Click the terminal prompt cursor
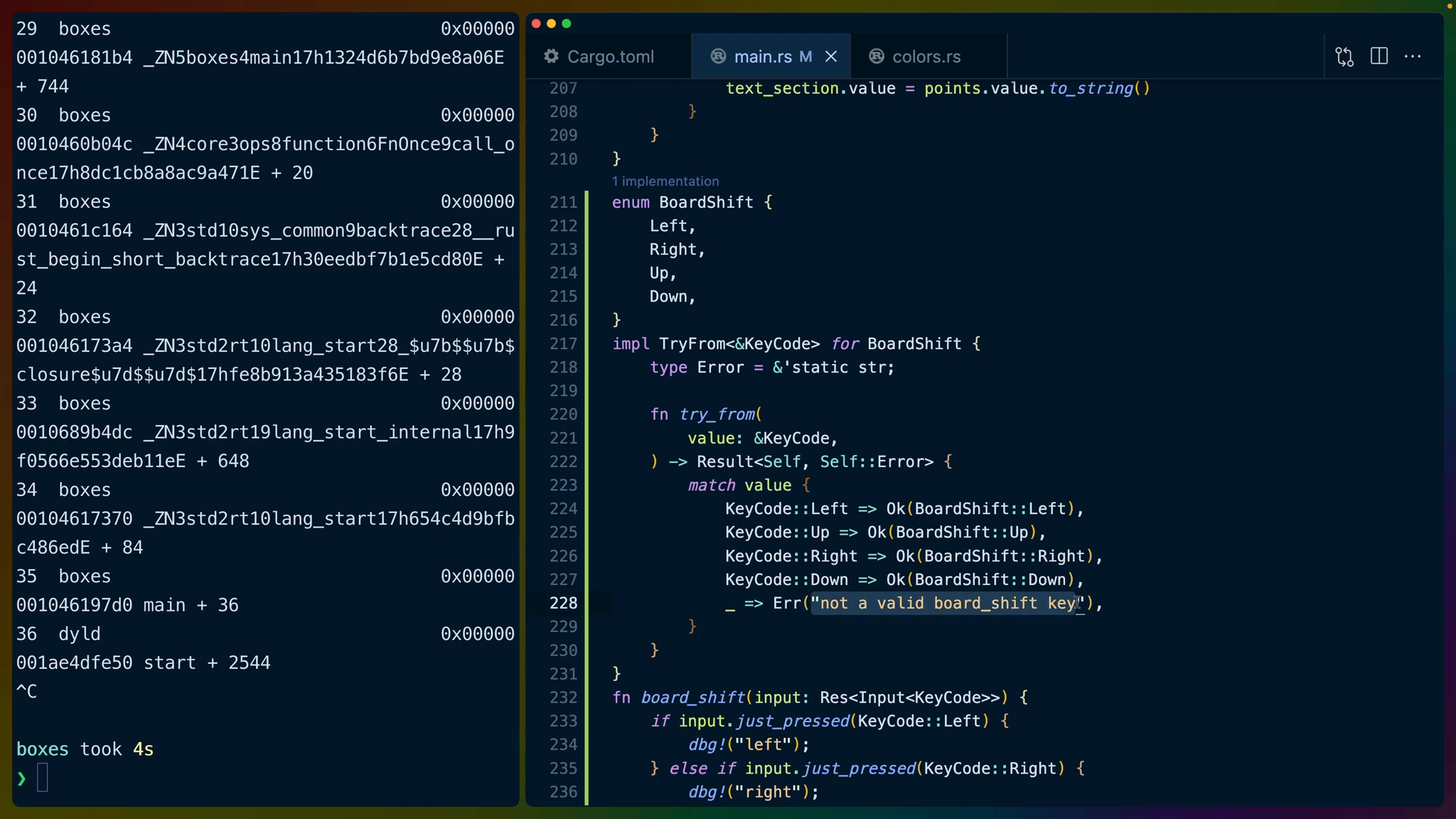 point(43,777)
